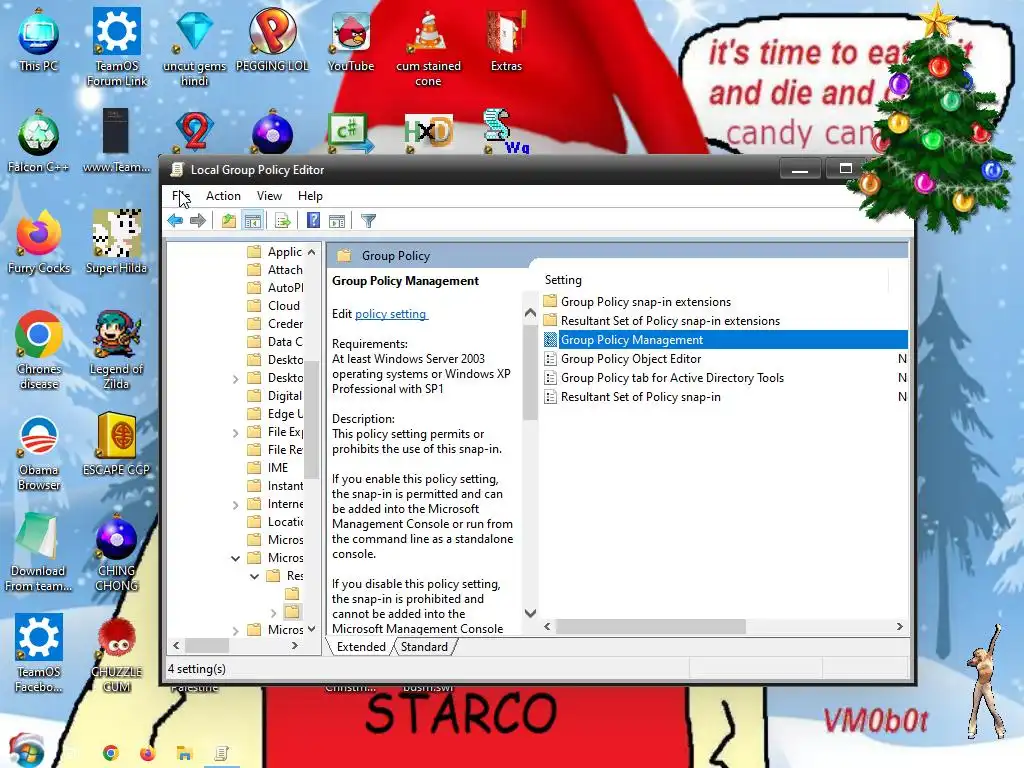Select Resultant Set of Policy snap-in extensions
The height and width of the screenshot is (768, 1024).
click(x=670, y=321)
